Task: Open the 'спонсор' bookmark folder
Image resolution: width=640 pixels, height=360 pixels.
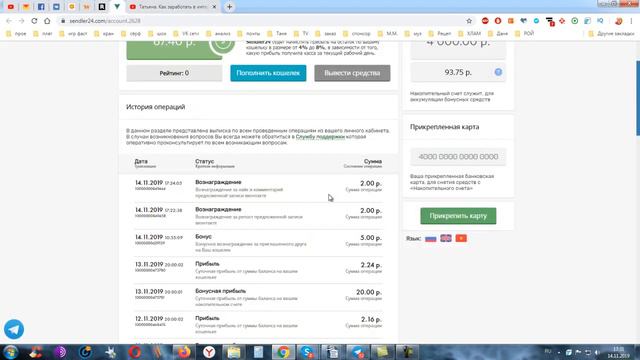Action: point(357,33)
